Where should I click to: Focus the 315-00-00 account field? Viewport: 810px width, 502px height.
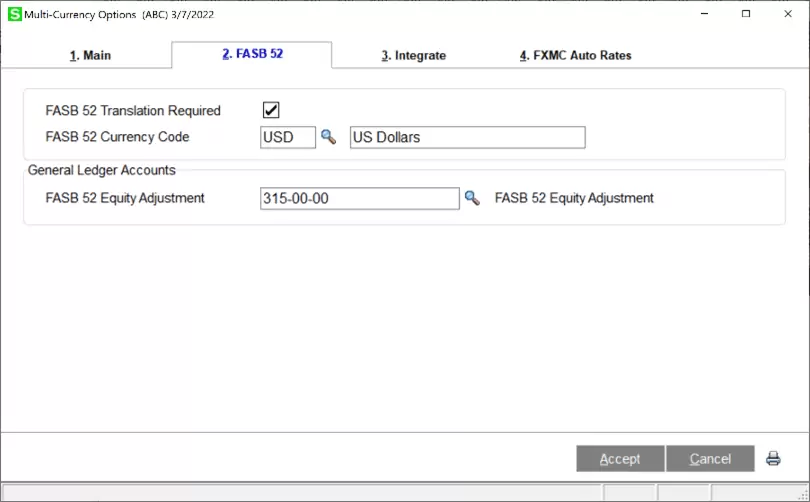point(359,198)
